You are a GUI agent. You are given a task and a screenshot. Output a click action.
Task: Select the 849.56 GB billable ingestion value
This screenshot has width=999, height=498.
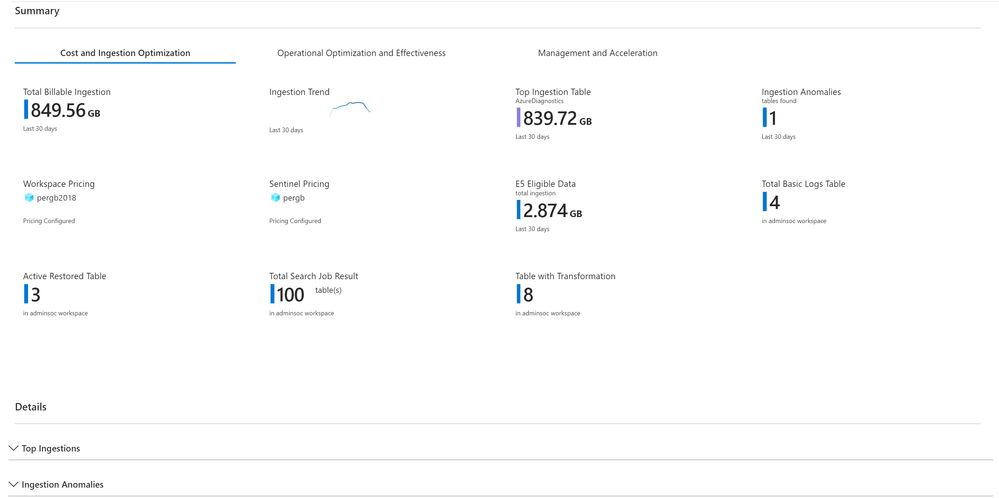[65, 111]
